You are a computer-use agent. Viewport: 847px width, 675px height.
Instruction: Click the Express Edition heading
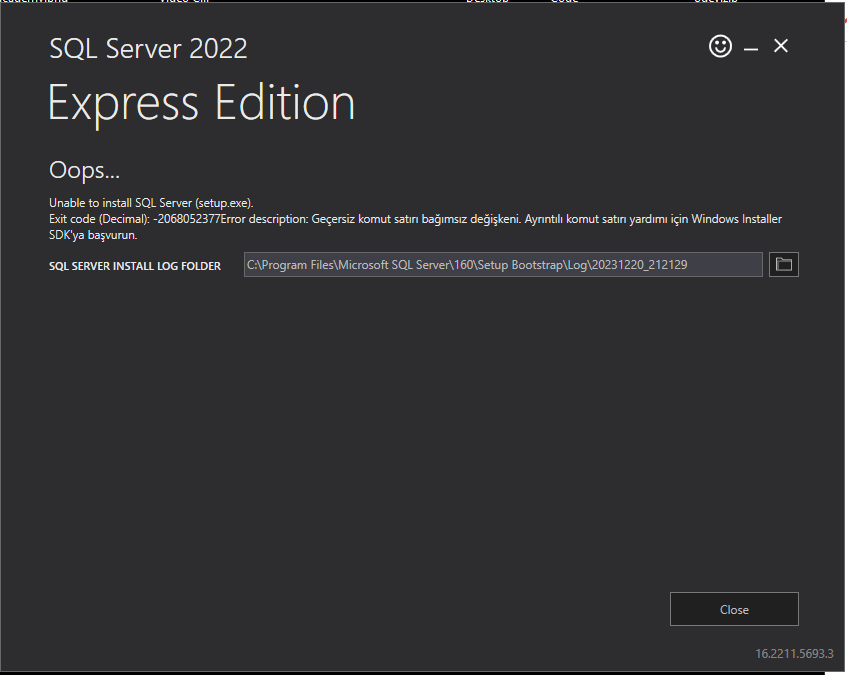[x=200, y=102]
